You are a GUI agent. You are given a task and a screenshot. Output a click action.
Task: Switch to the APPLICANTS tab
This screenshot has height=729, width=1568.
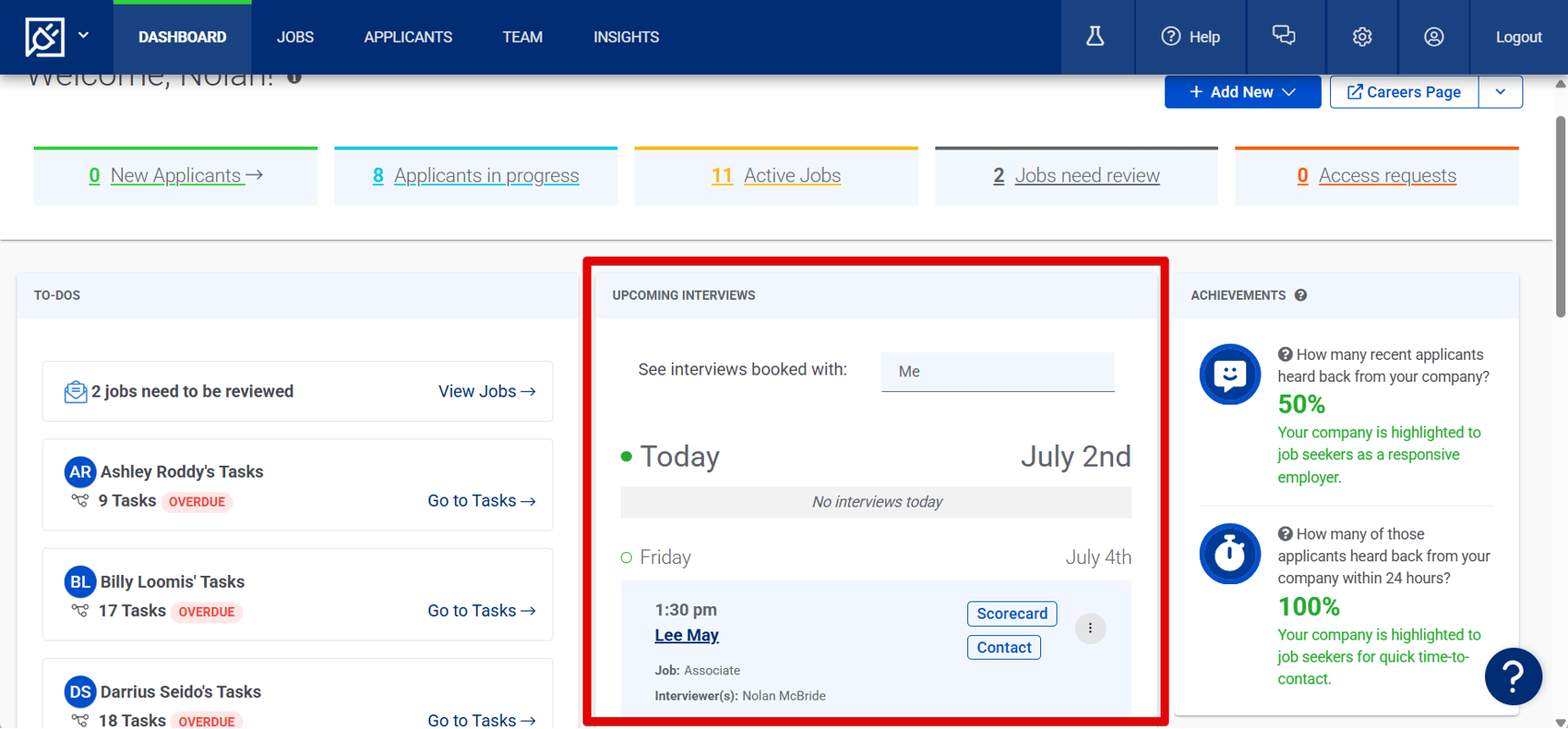(407, 36)
